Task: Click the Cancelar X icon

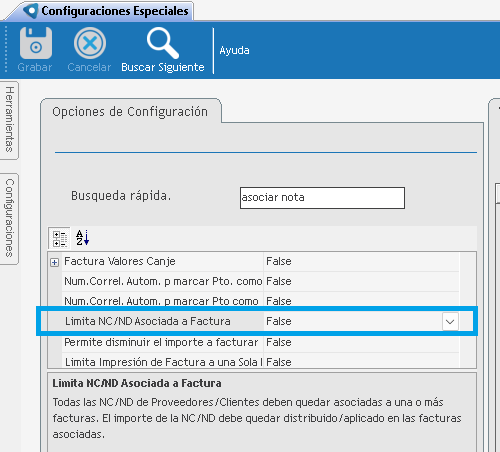Action: 90,43
